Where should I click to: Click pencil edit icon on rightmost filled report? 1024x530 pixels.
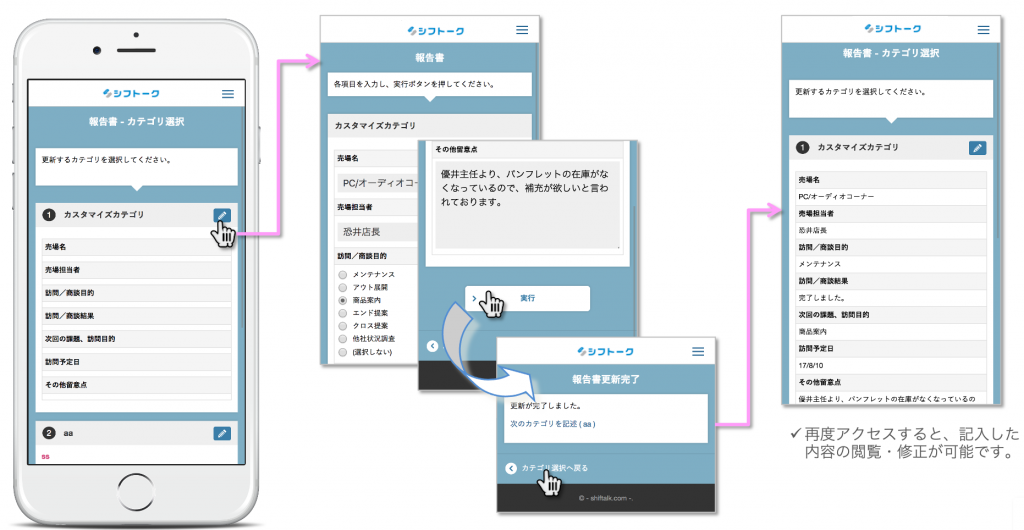[977, 148]
